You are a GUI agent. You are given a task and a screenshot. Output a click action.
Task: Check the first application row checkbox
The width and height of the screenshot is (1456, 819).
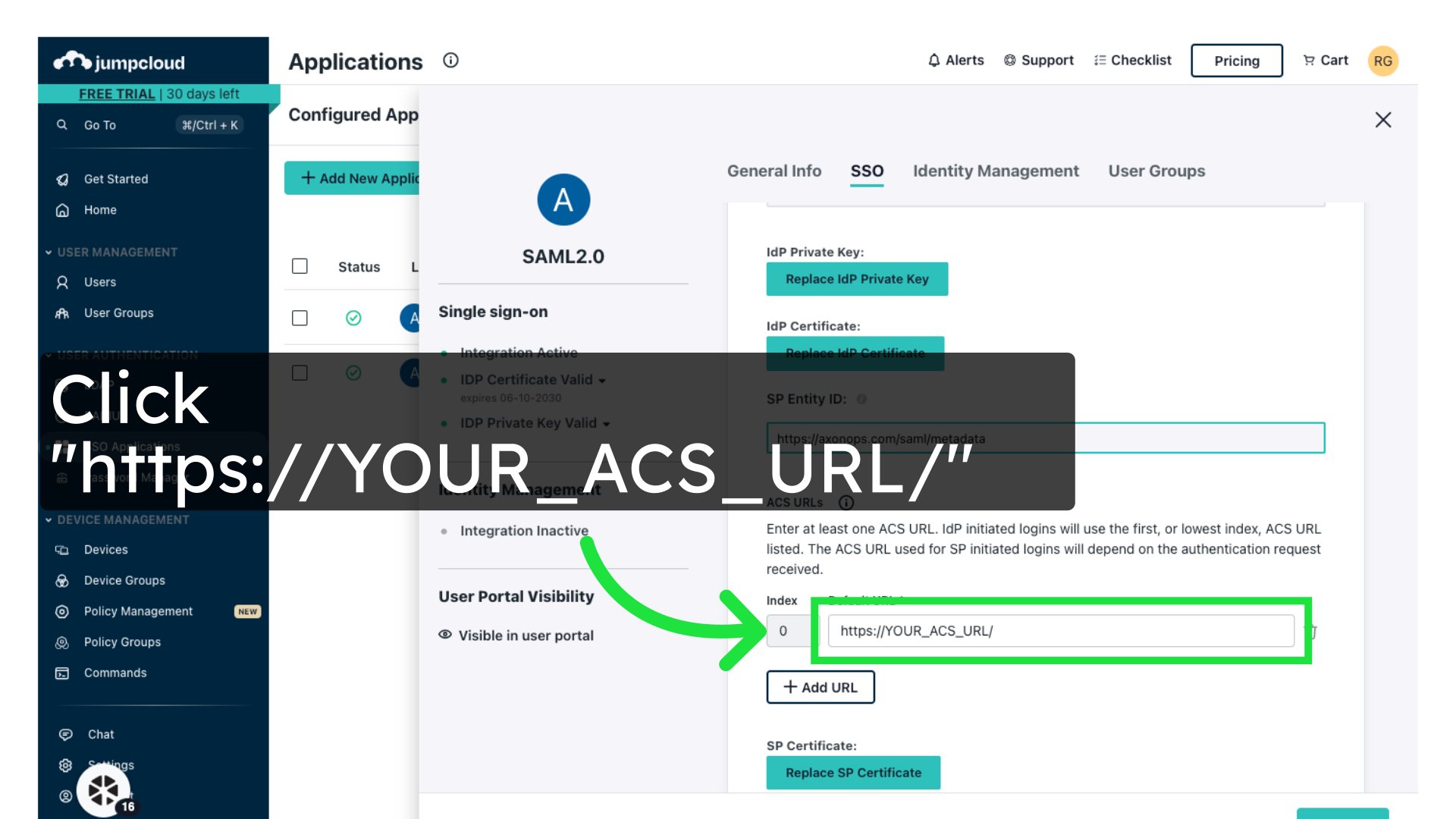click(300, 318)
